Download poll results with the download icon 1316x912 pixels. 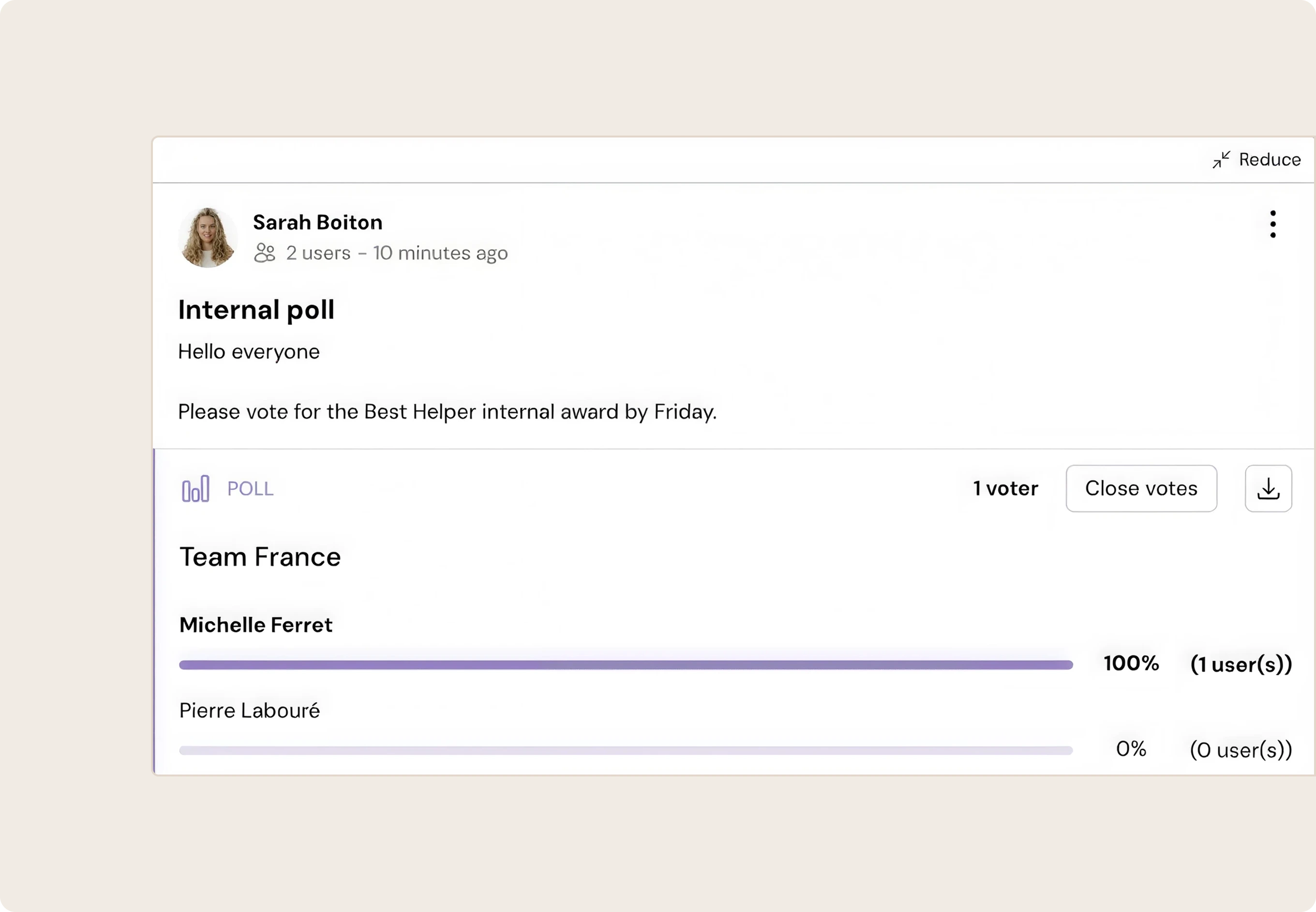(1268, 488)
